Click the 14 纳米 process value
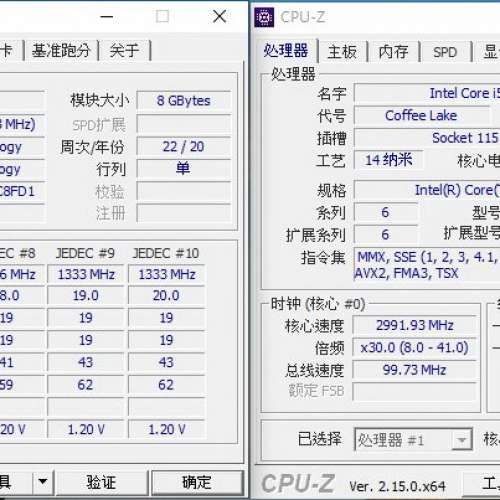500x500 pixels. (x=389, y=160)
